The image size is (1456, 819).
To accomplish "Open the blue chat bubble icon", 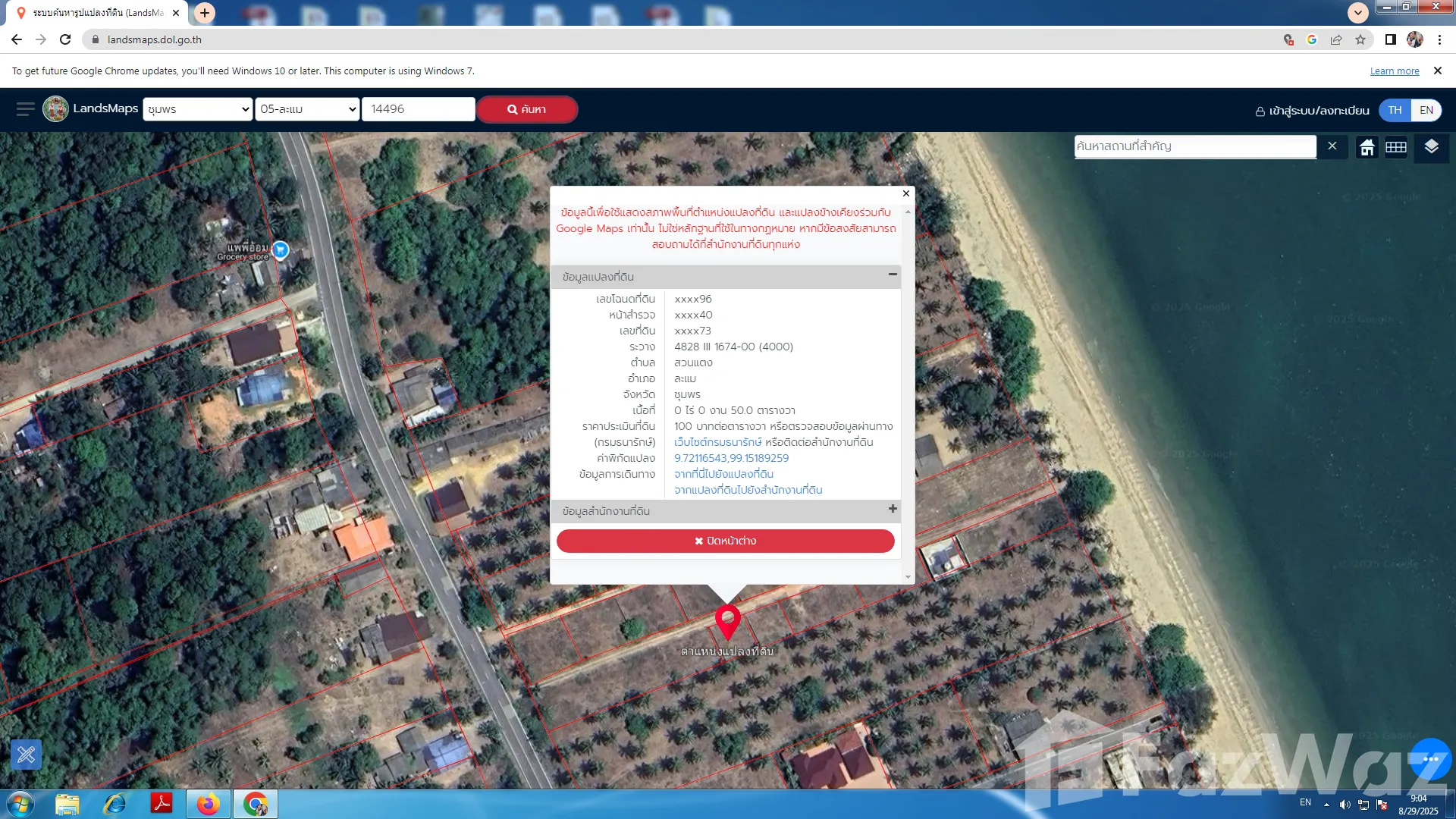I will tap(1430, 758).
